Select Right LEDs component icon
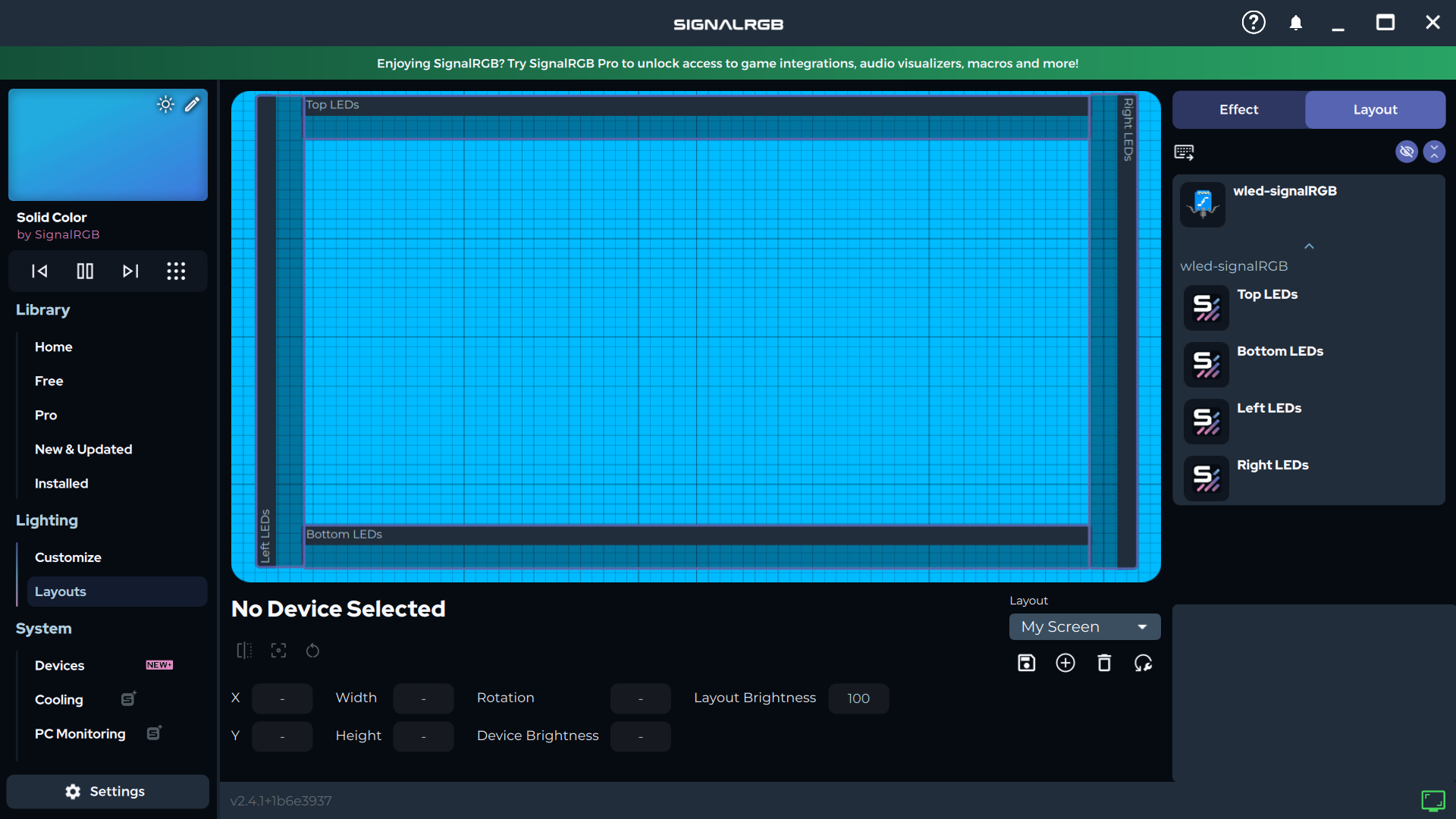This screenshot has width=1456, height=819. 1207,479
